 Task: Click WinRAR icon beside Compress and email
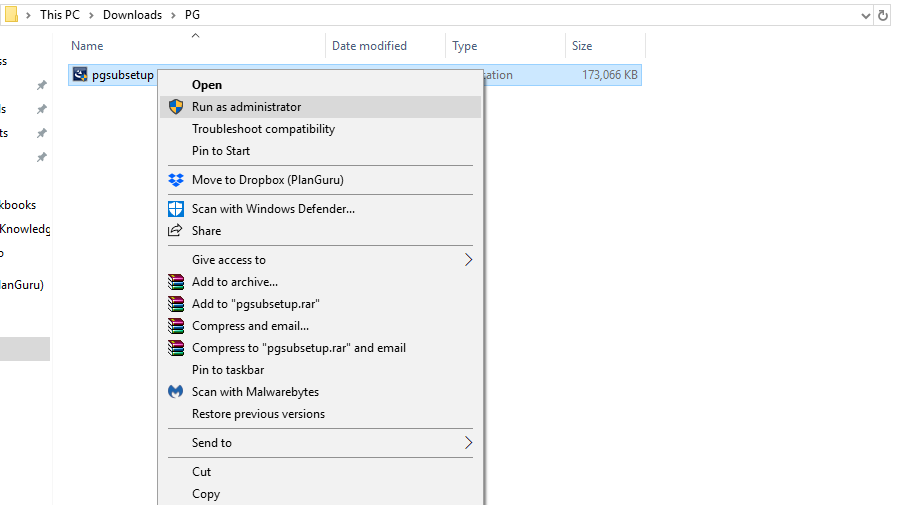pos(176,326)
